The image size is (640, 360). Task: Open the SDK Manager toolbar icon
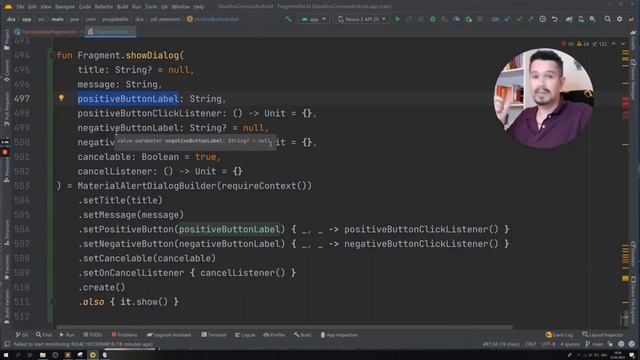coord(593,19)
